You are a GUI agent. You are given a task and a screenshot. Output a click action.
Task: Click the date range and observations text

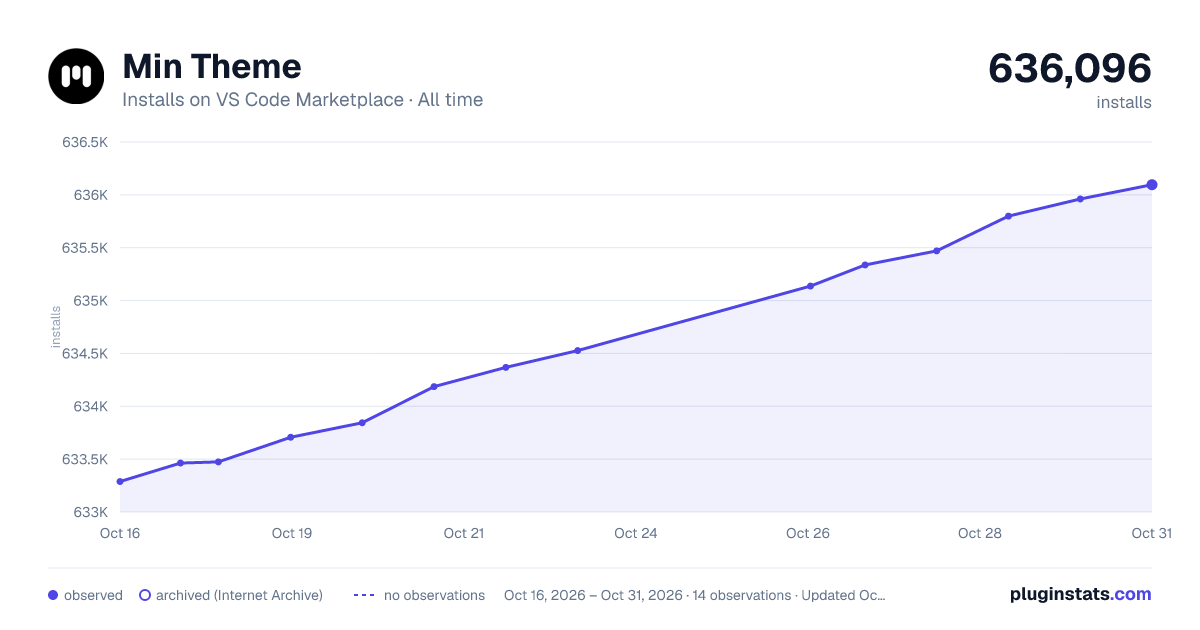695,595
